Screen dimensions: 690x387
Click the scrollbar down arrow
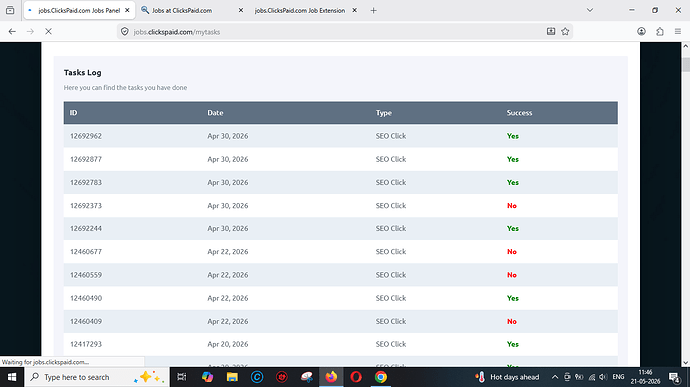[x=686, y=363]
